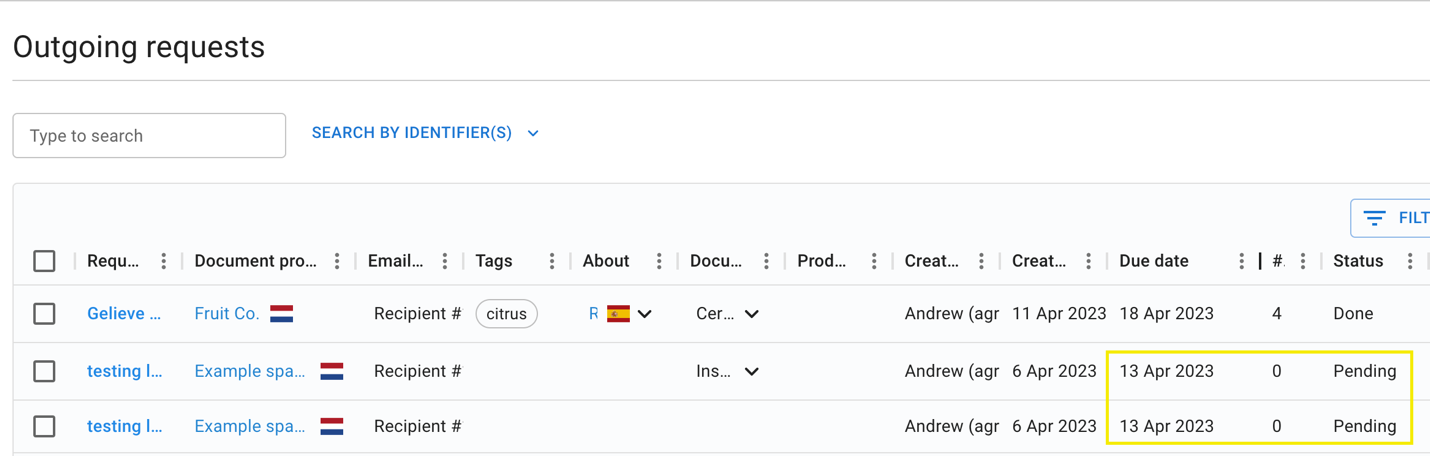Focus the Type to search field
The width and height of the screenshot is (1430, 456).
(x=149, y=136)
